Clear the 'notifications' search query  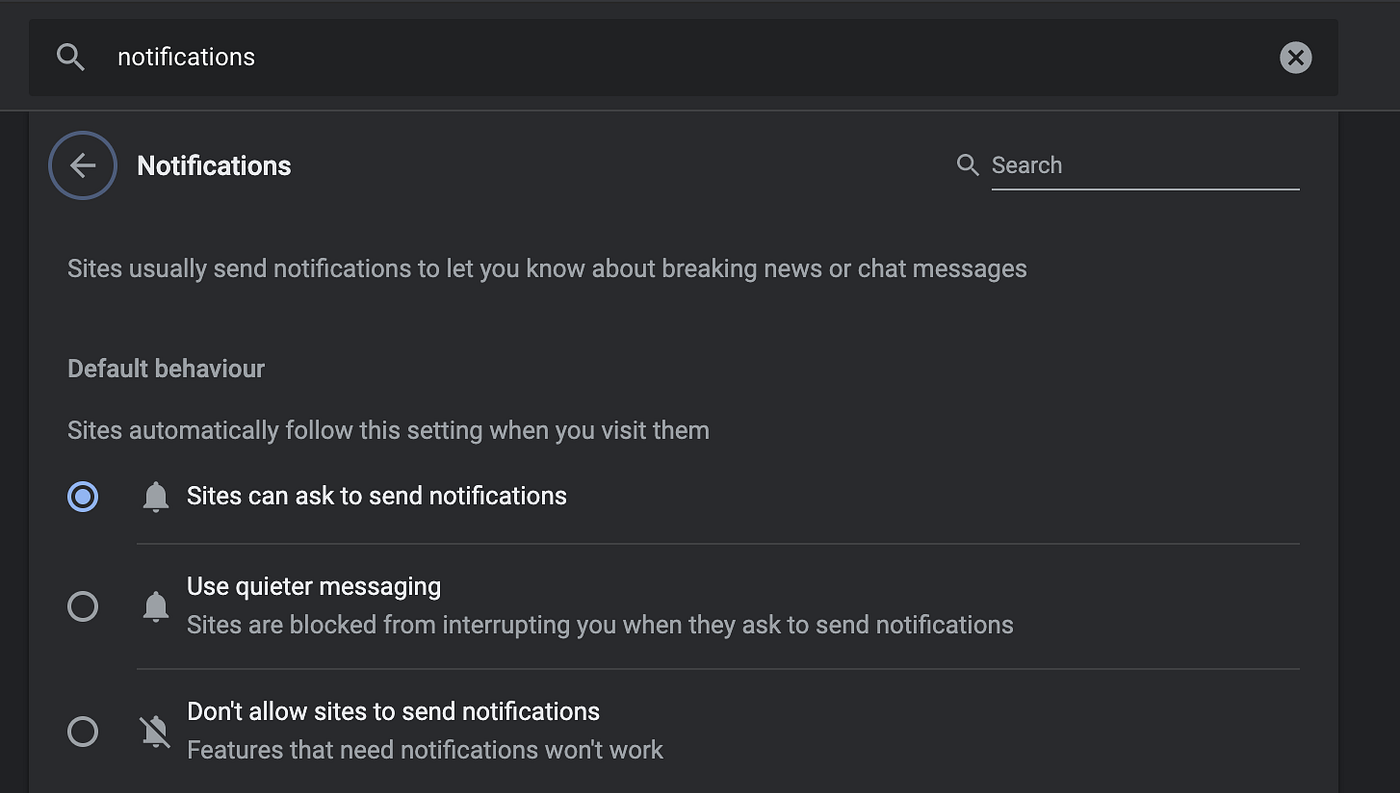1295,57
